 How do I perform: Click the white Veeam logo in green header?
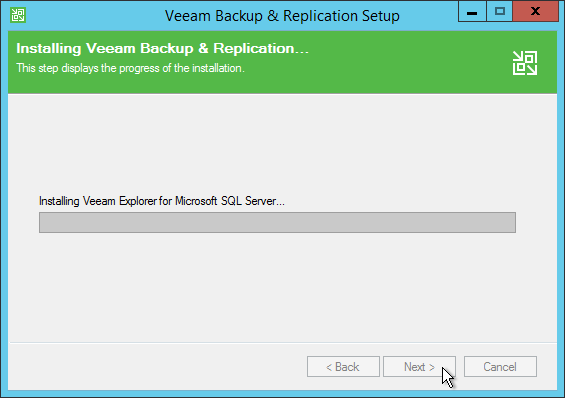click(525, 63)
